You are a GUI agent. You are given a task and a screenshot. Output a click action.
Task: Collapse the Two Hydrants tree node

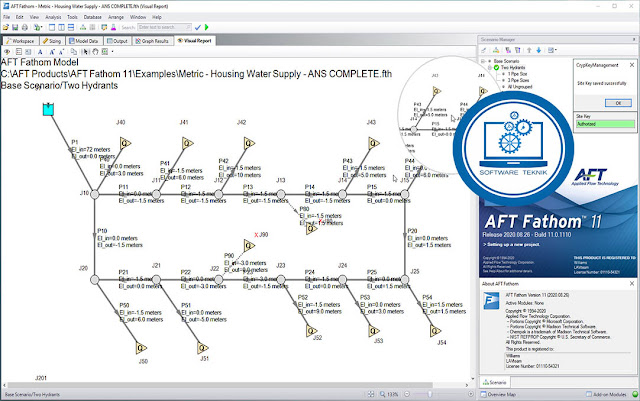coord(490,68)
